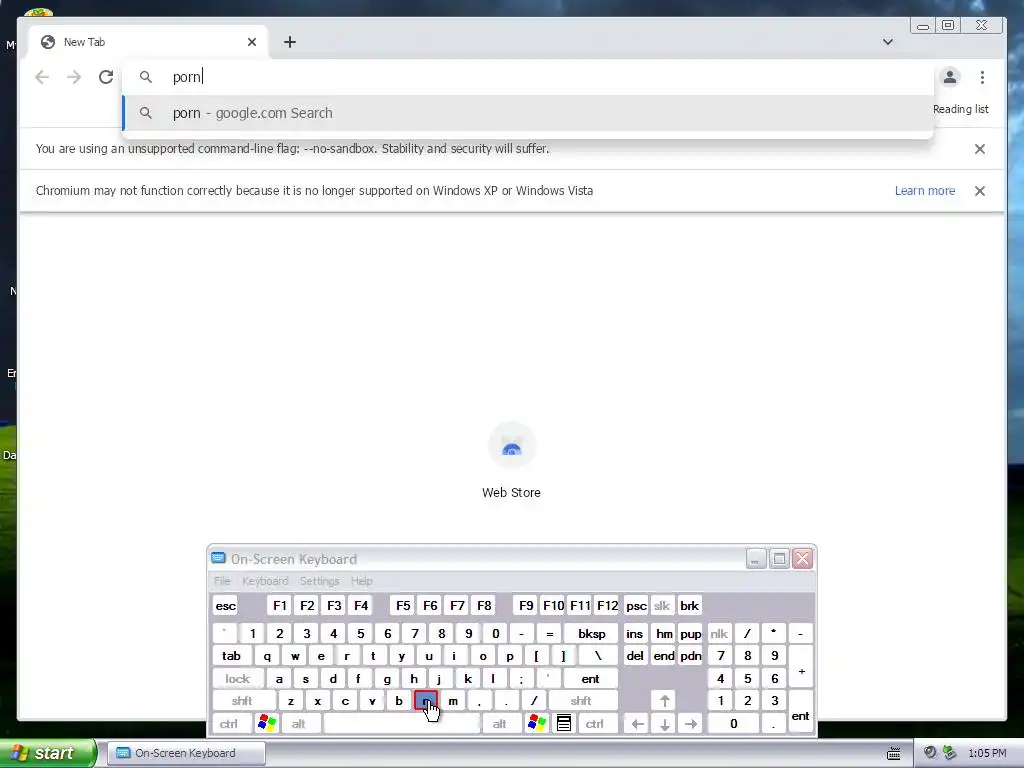Dismiss the no-sandbox warning bar

tap(980, 149)
